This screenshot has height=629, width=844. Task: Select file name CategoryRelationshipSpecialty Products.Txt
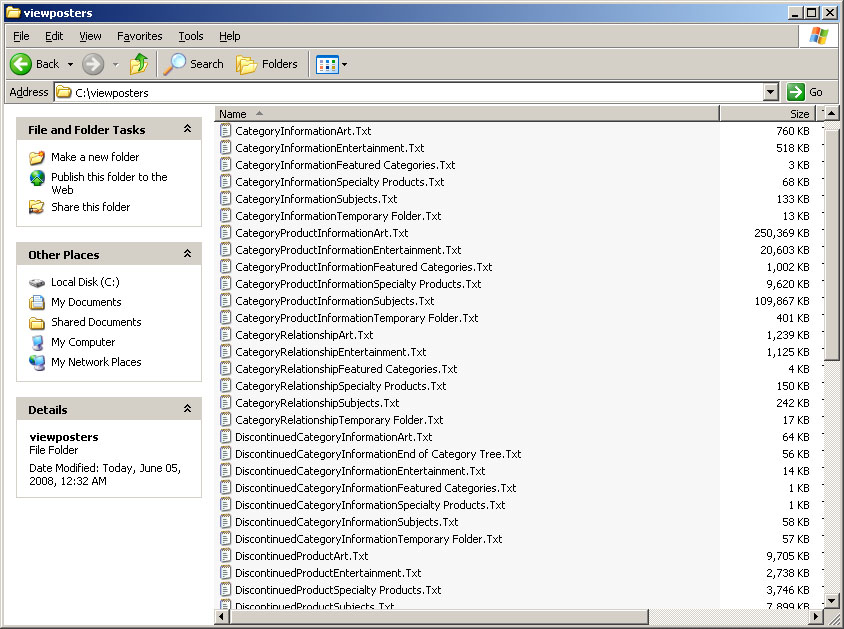(x=341, y=386)
